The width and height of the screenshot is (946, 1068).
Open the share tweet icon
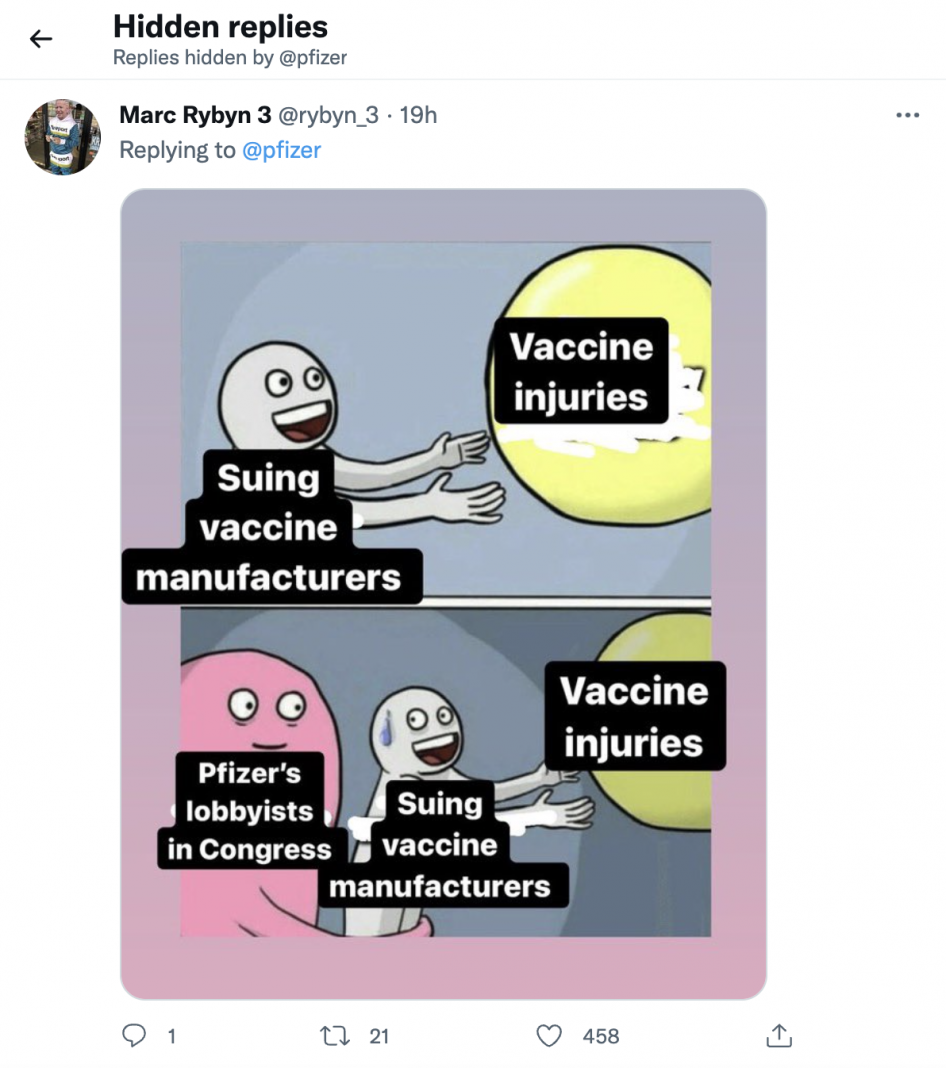click(x=779, y=1036)
